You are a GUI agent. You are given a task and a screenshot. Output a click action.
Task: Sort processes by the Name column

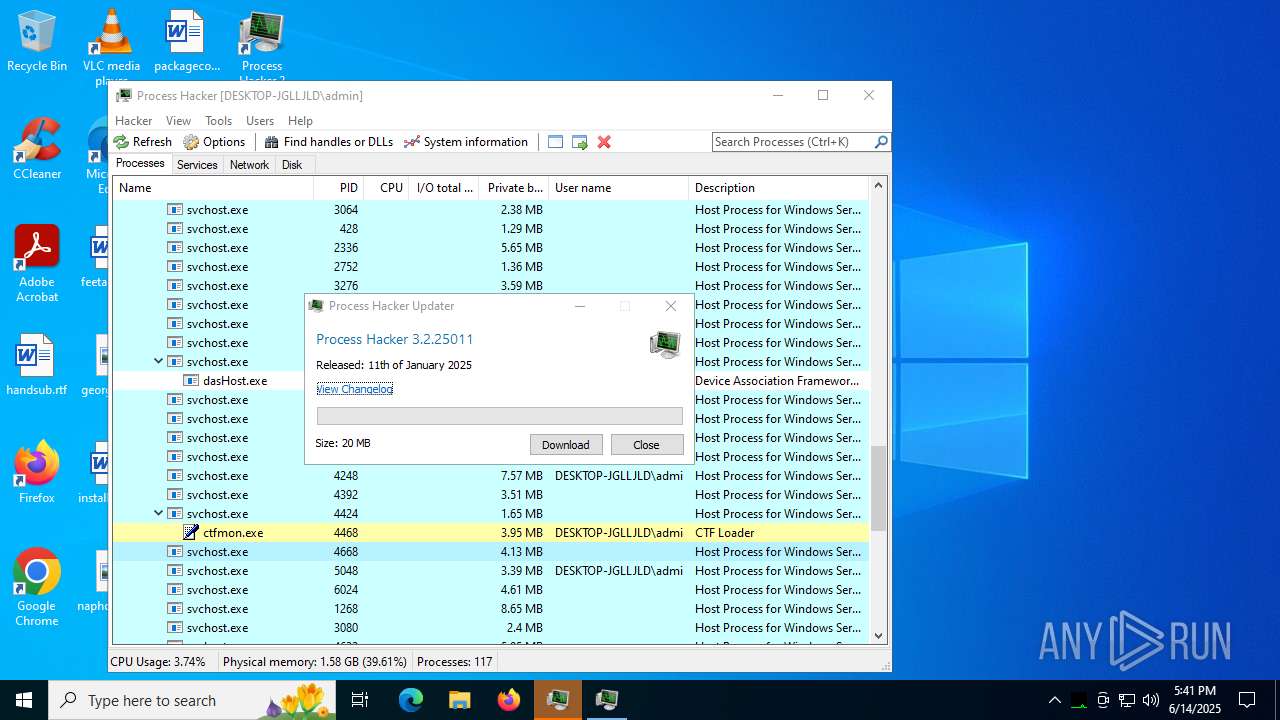tap(213, 188)
